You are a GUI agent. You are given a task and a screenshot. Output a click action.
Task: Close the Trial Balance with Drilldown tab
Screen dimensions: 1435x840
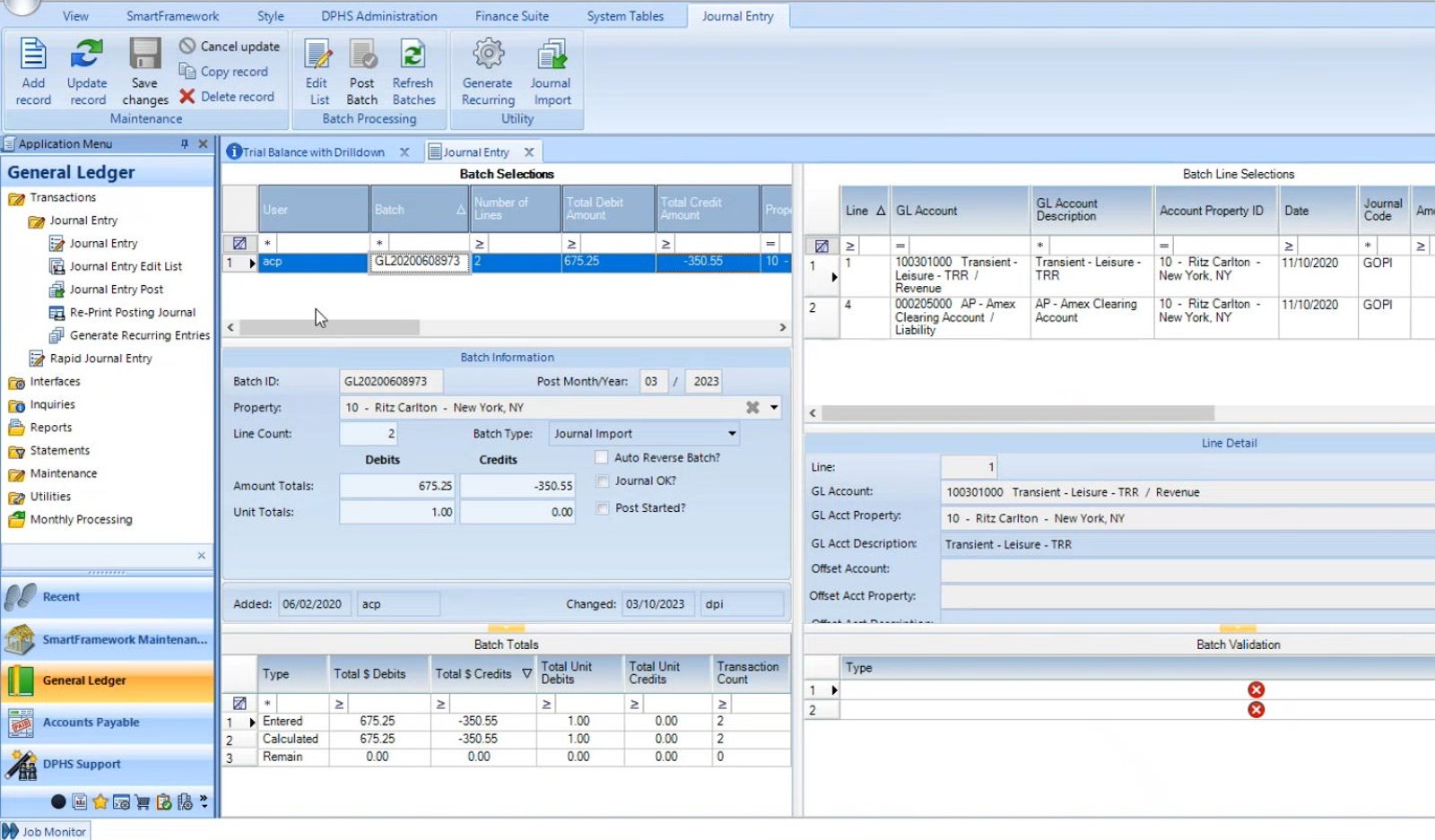tap(404, 152)
